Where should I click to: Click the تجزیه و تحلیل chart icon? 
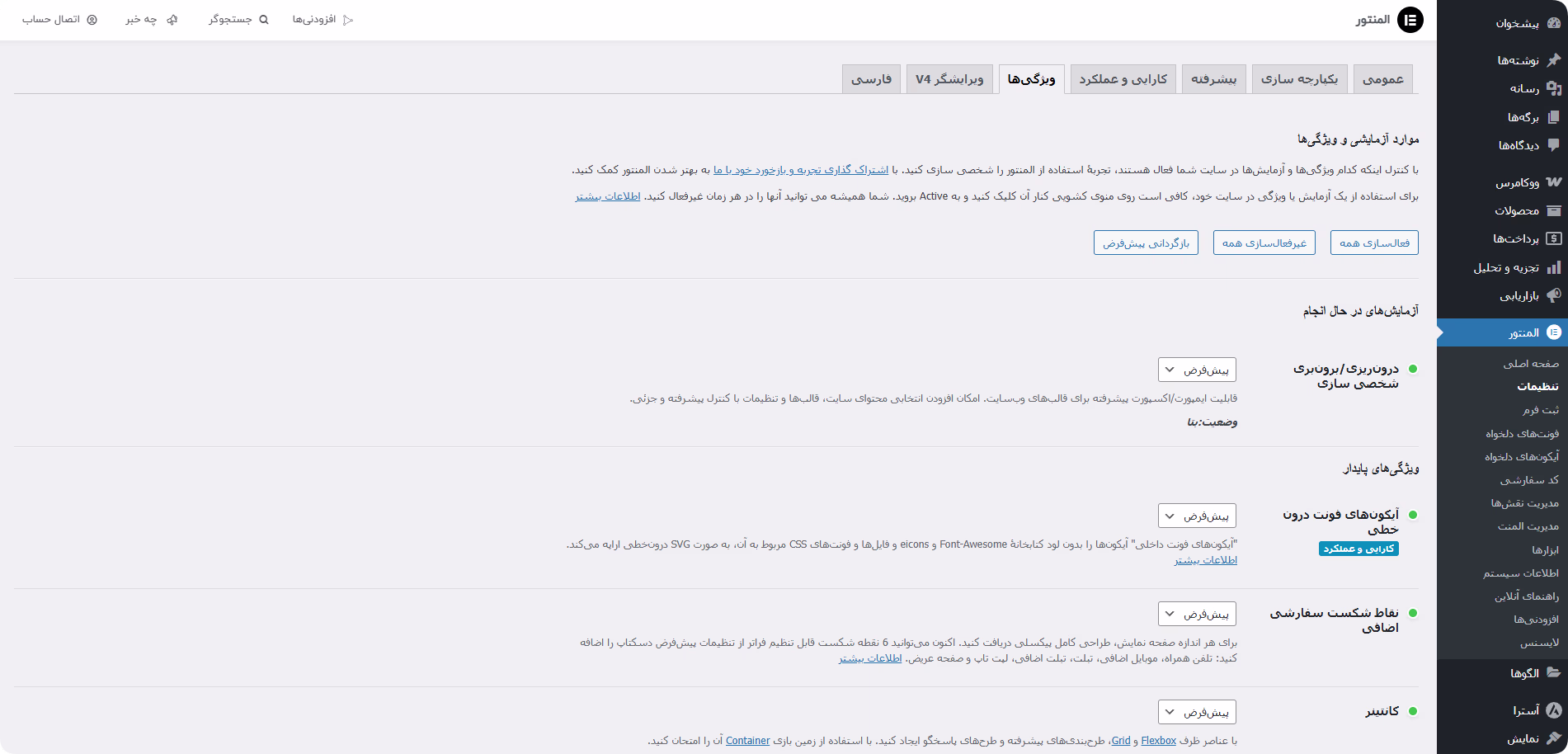(1554, 267)
